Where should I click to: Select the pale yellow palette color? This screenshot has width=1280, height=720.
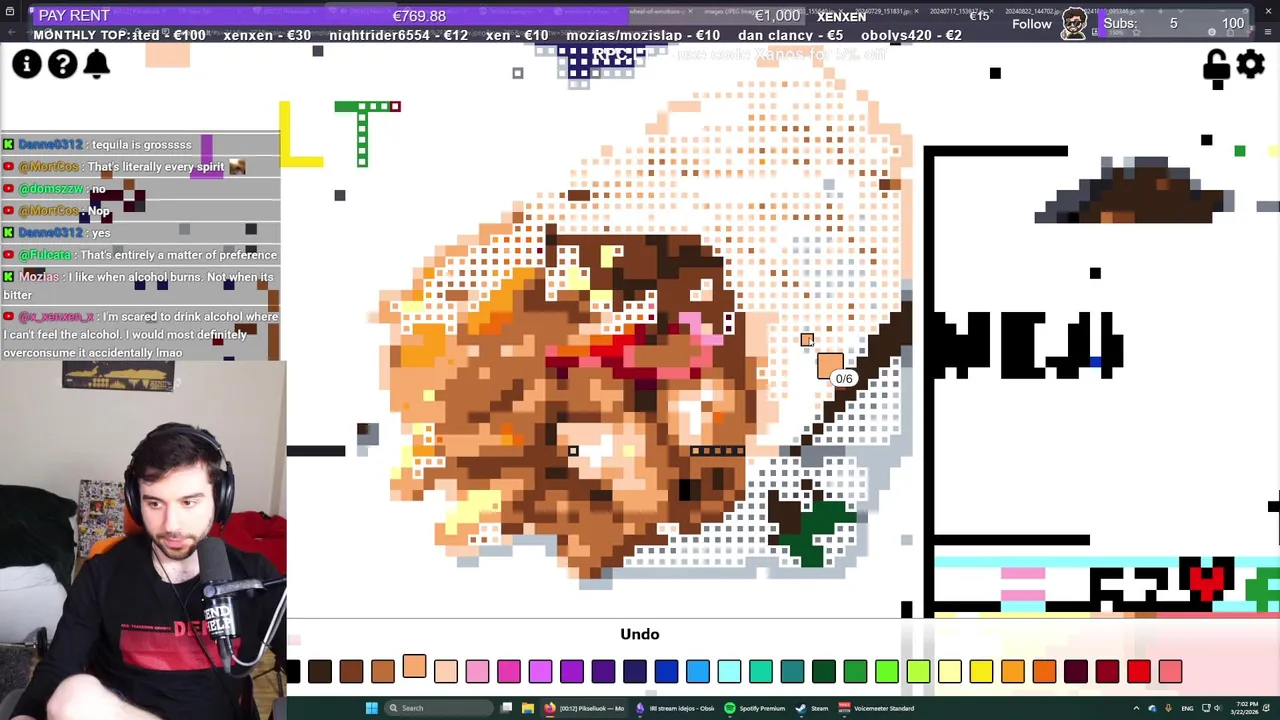950,671
